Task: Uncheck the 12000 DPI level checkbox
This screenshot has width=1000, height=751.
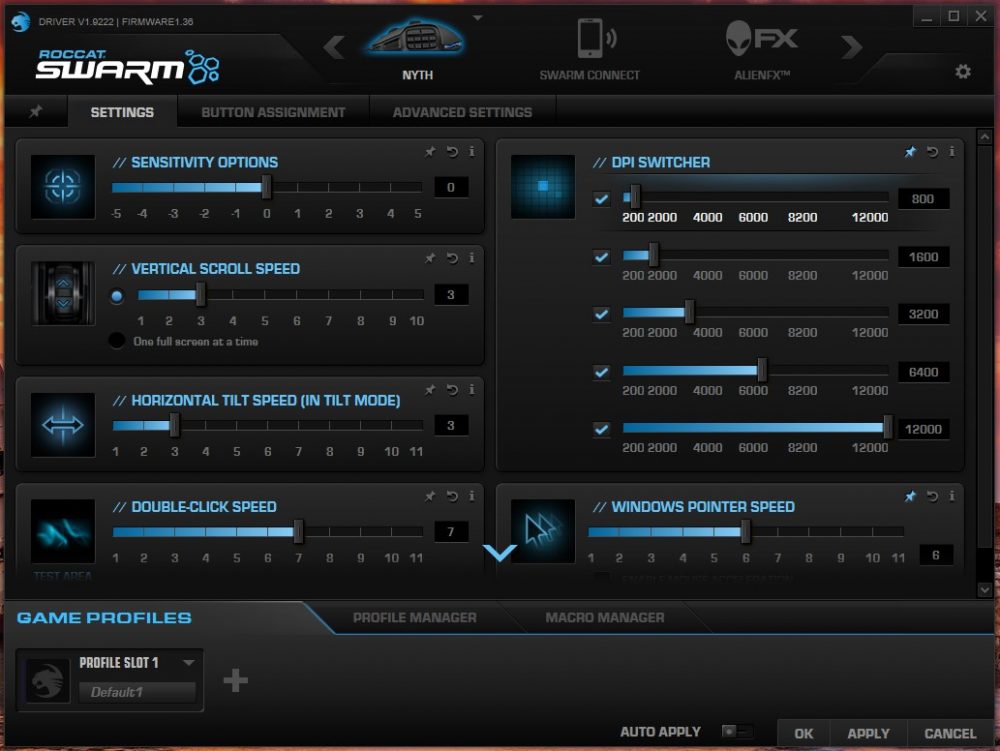Action: pyautogui.click(x=601, y=429)
